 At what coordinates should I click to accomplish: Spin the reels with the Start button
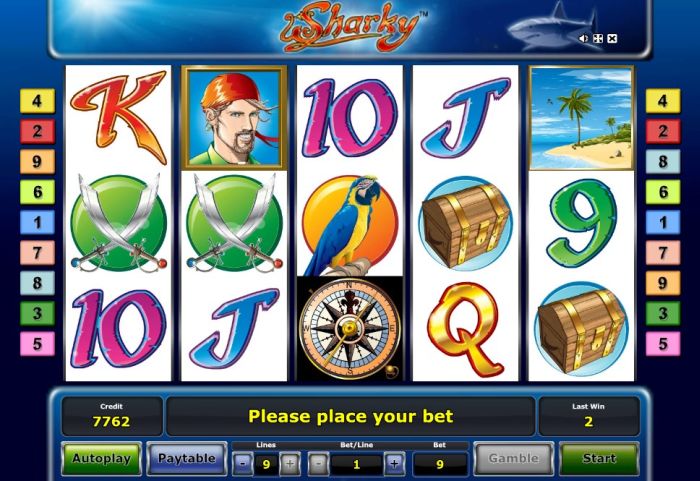[x=600, y=459]
